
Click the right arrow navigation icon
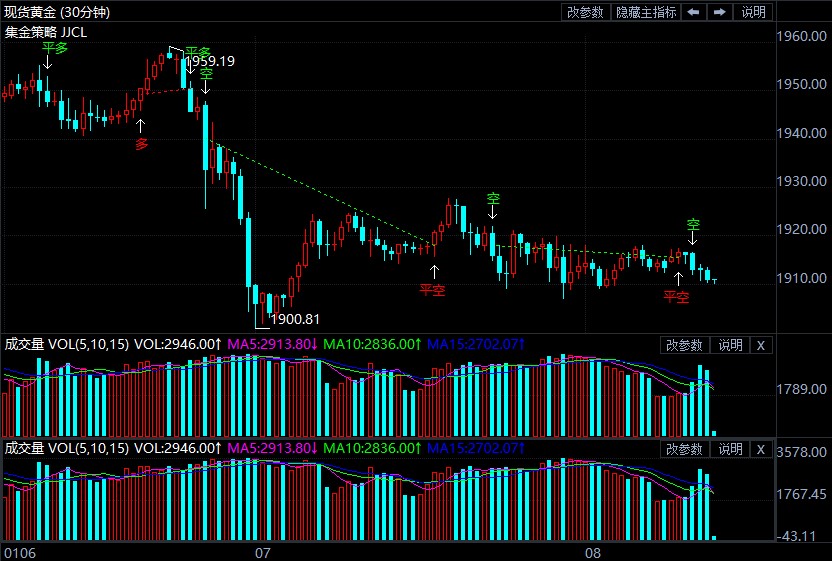click(720, 12)
